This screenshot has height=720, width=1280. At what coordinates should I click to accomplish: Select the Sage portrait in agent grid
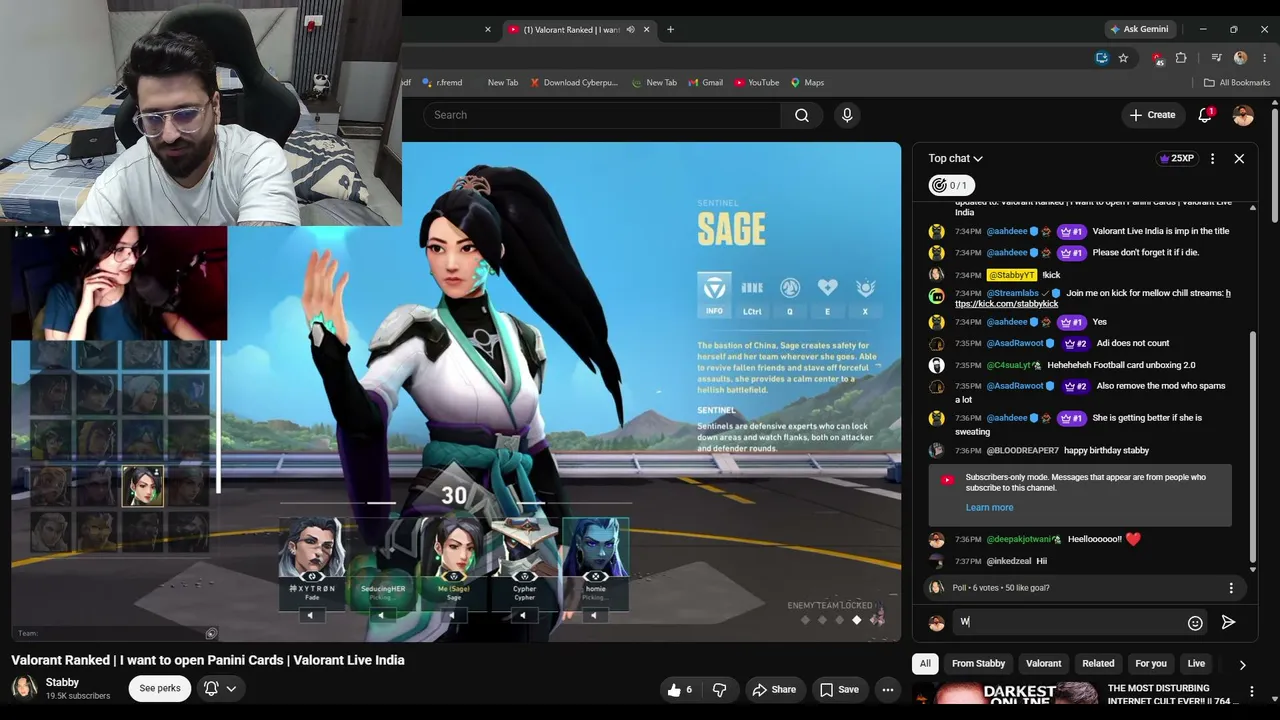143,486
